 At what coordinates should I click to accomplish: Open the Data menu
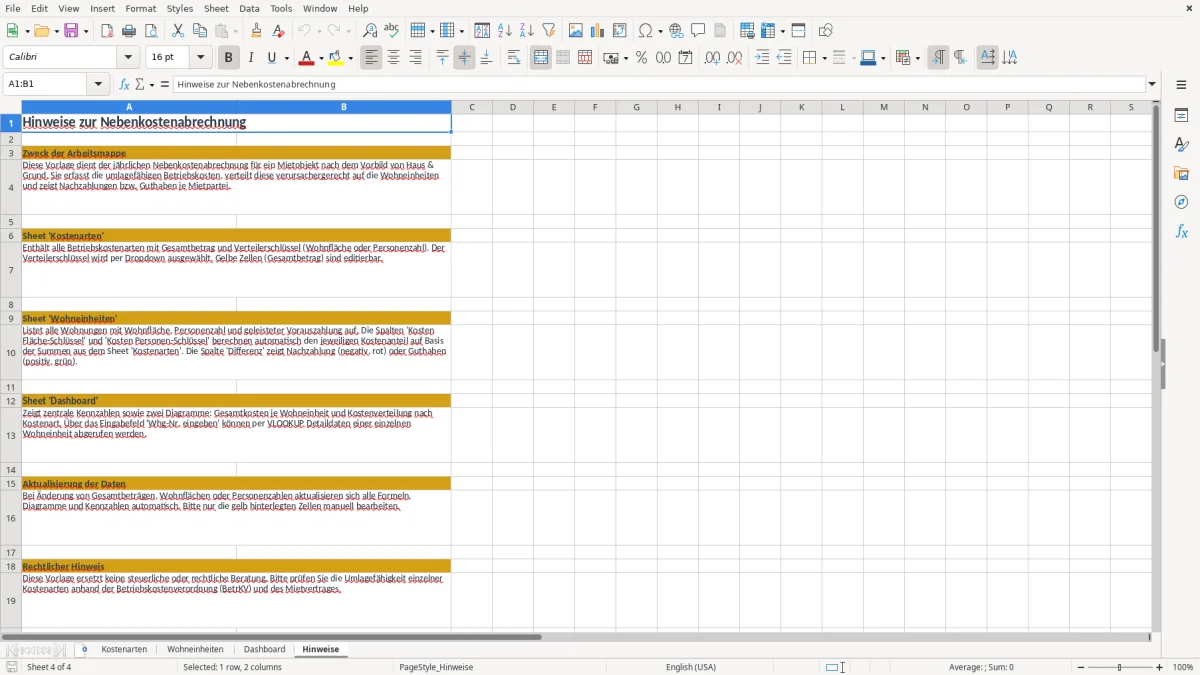[x=249, y=8]
